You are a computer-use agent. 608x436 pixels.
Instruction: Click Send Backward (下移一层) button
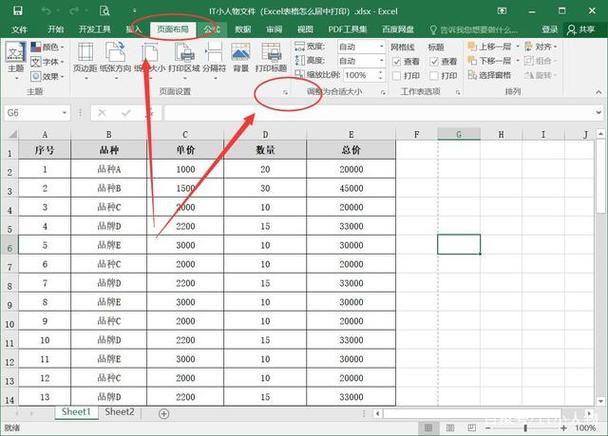tap(490, 61)
